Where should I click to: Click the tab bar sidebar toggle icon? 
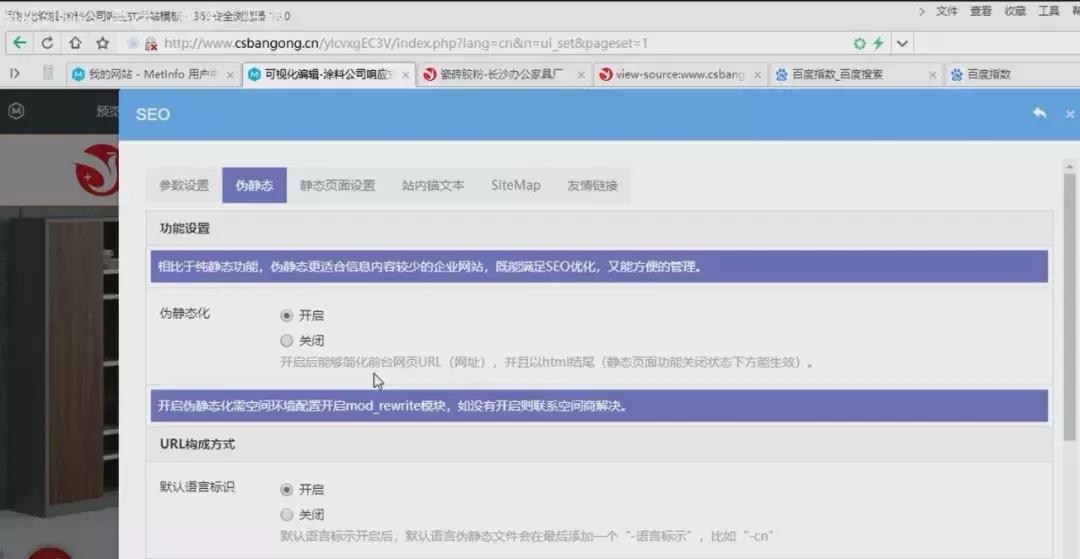click(x=14, y=73)
